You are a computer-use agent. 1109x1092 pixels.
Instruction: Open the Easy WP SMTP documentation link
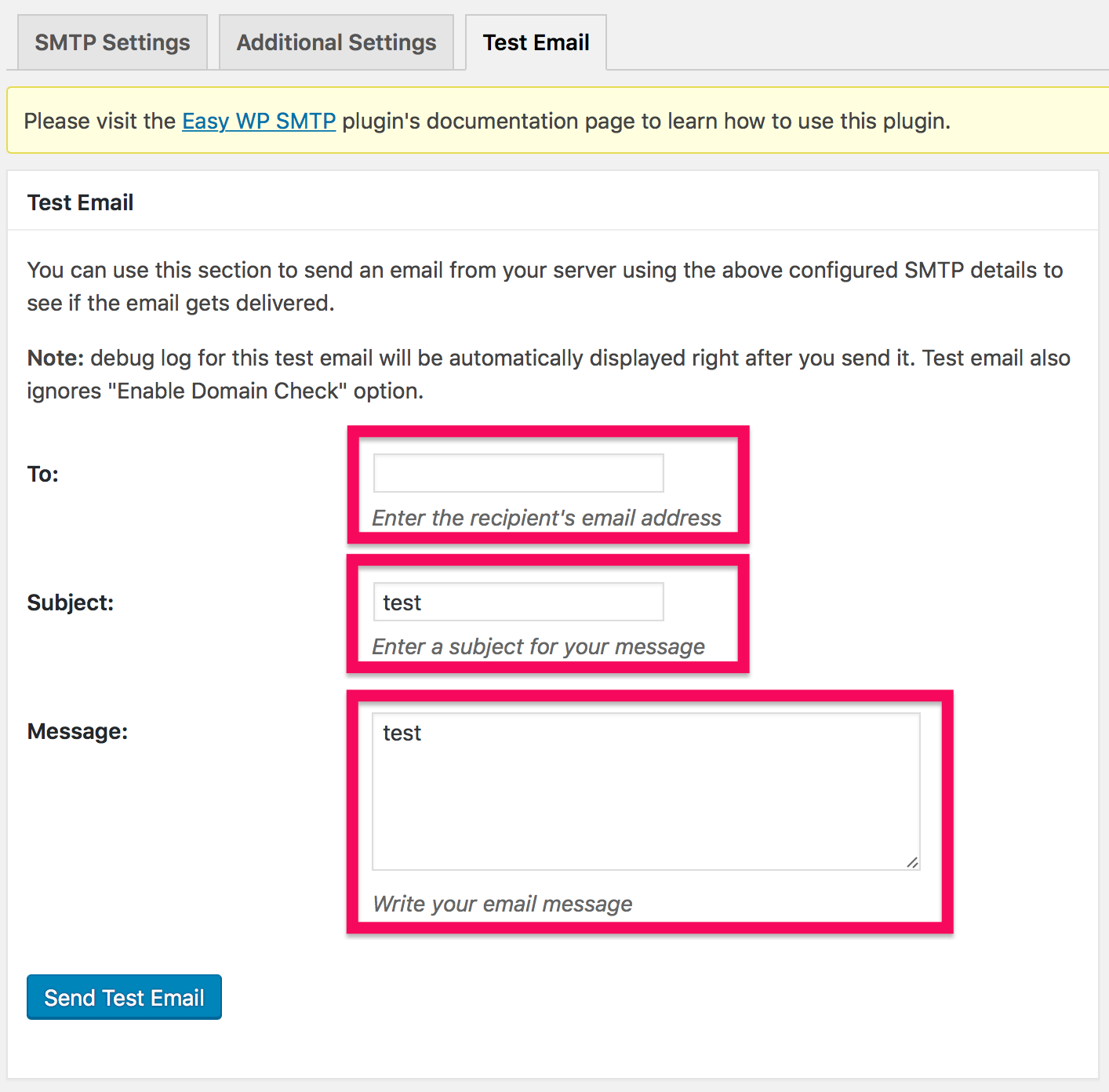pos(259,121)
